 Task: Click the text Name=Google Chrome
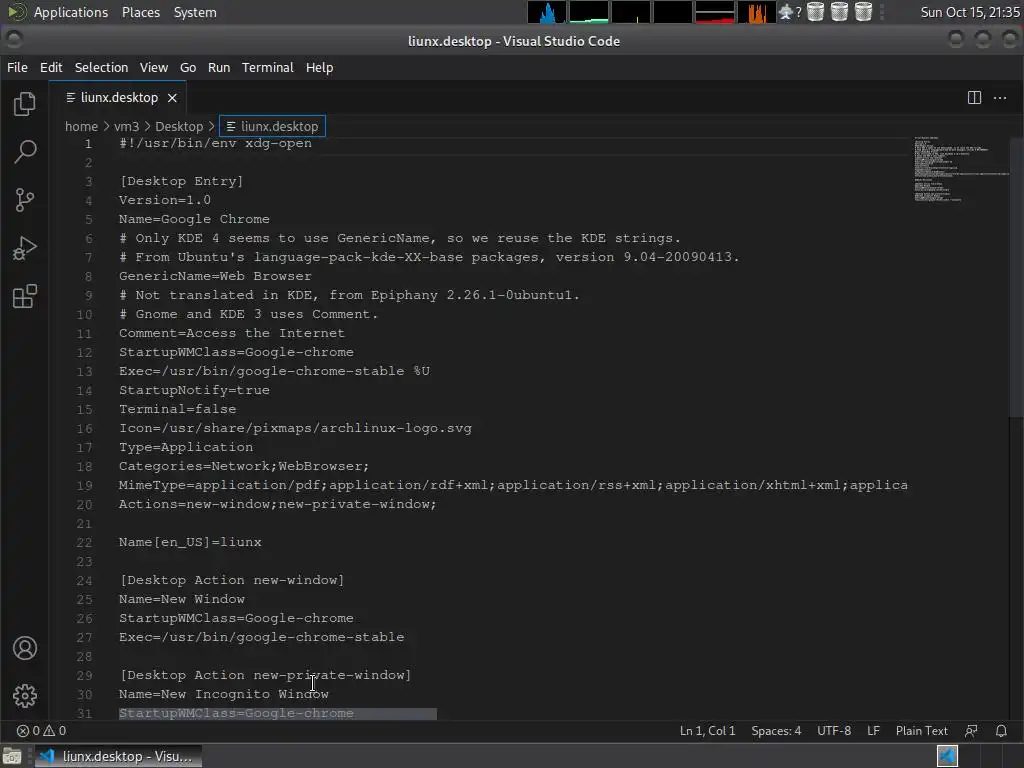[194, 219]
